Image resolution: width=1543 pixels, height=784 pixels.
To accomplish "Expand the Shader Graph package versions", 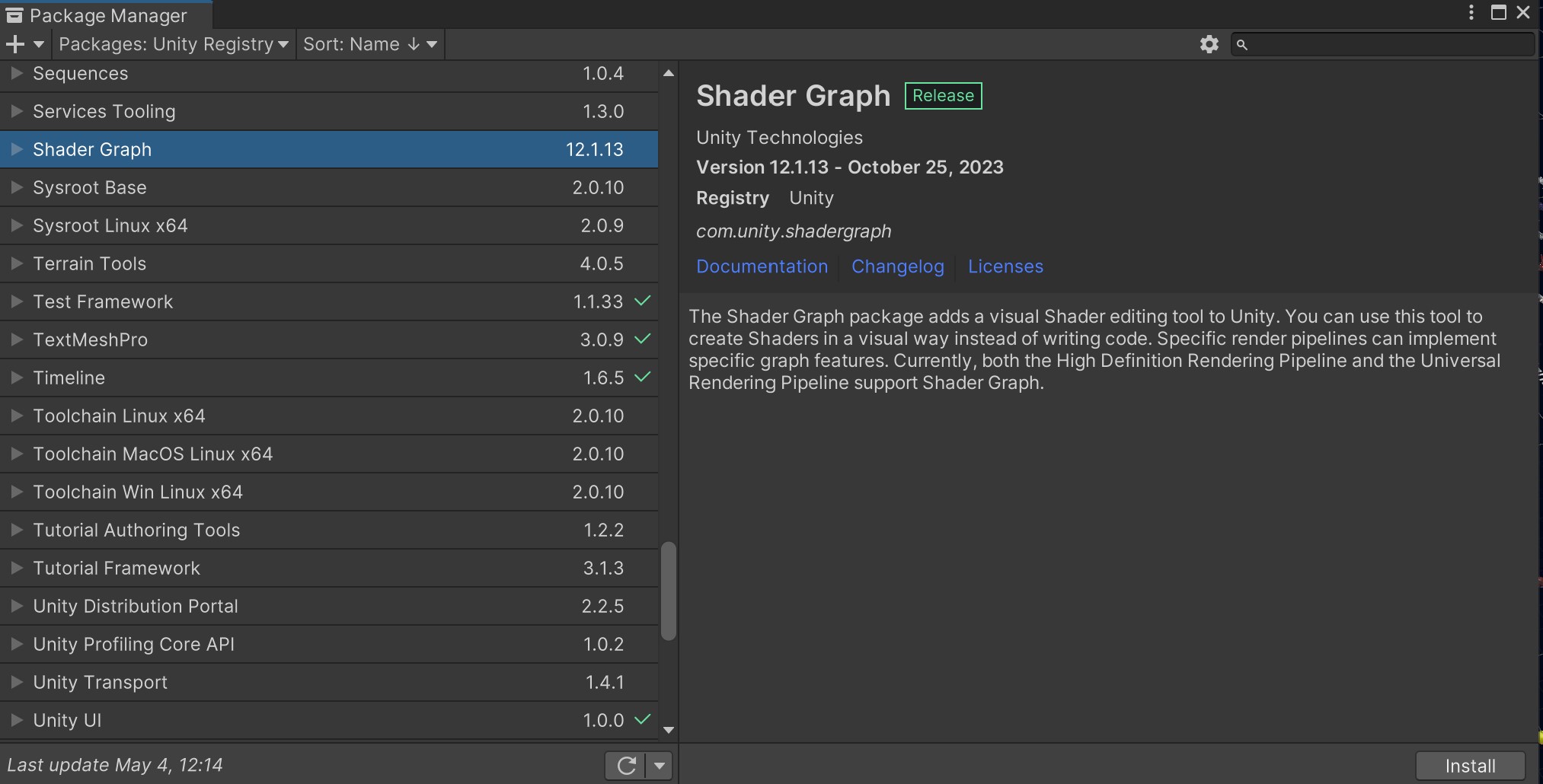I will [x=16, y=149].
